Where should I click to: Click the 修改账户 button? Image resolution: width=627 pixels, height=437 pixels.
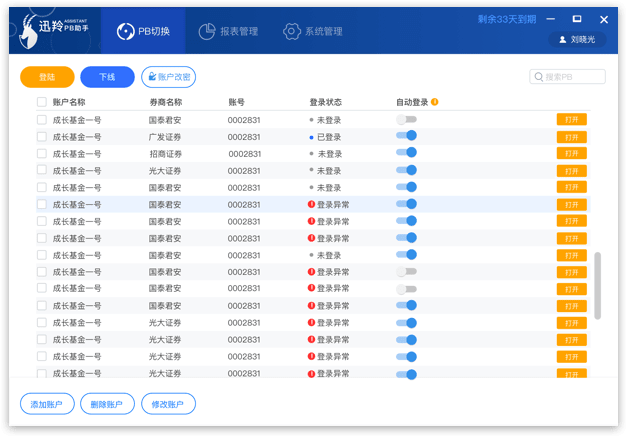pyautogui.click(x=168, y=404)
